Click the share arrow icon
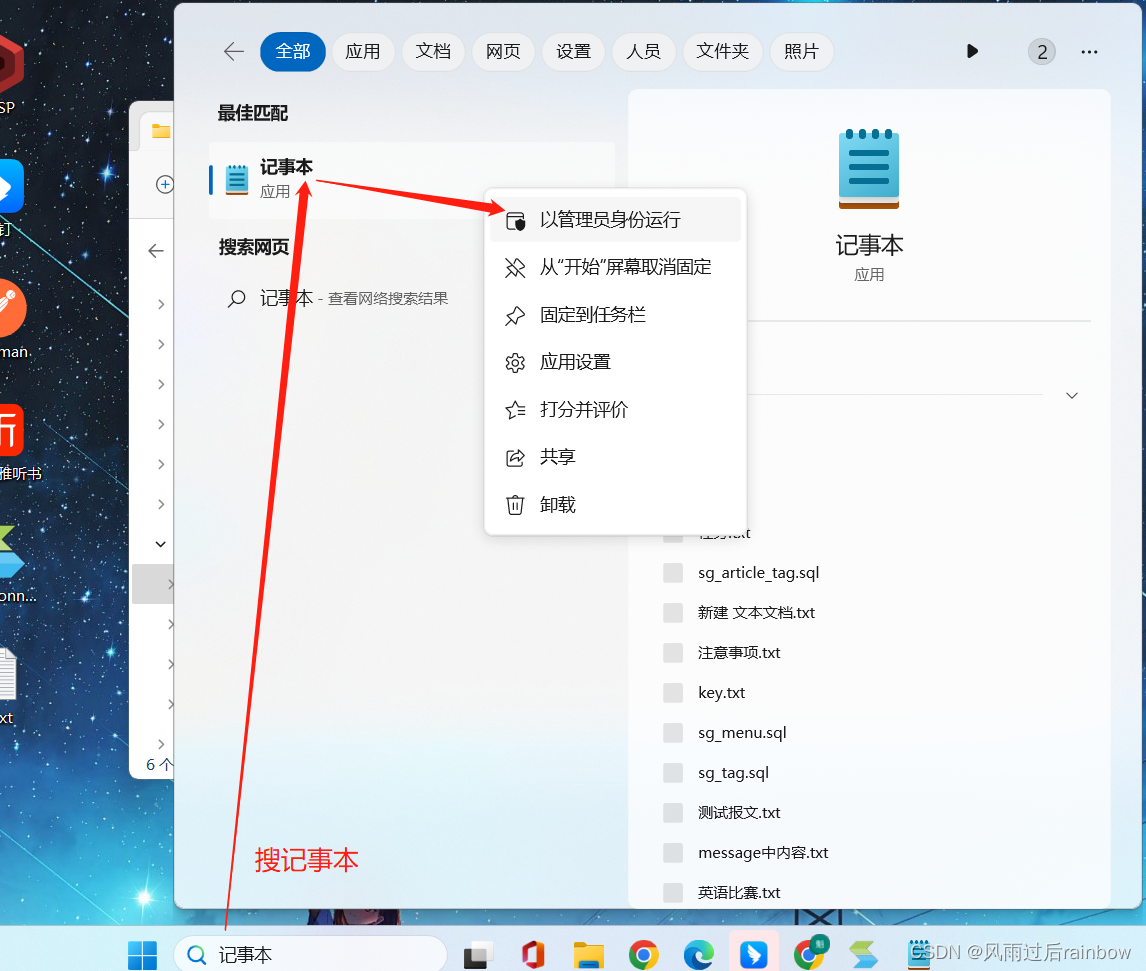The height and width of the screenshot is (971, 1146). click(515, 457)
